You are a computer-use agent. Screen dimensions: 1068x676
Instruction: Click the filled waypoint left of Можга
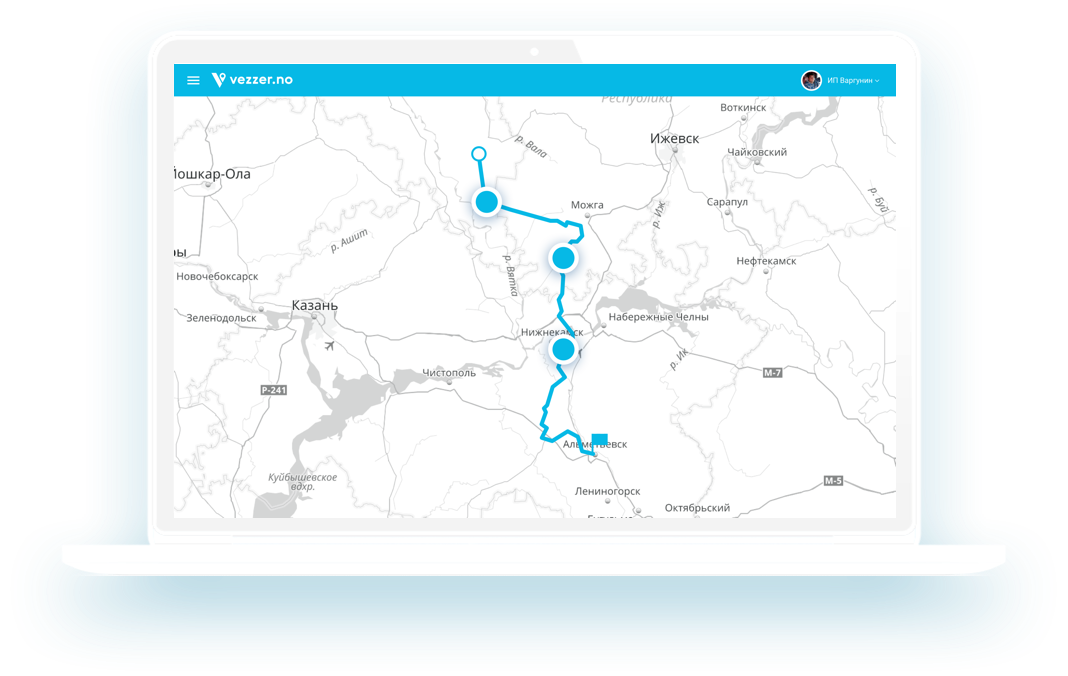pyautogui.click(x=487, y=202)
